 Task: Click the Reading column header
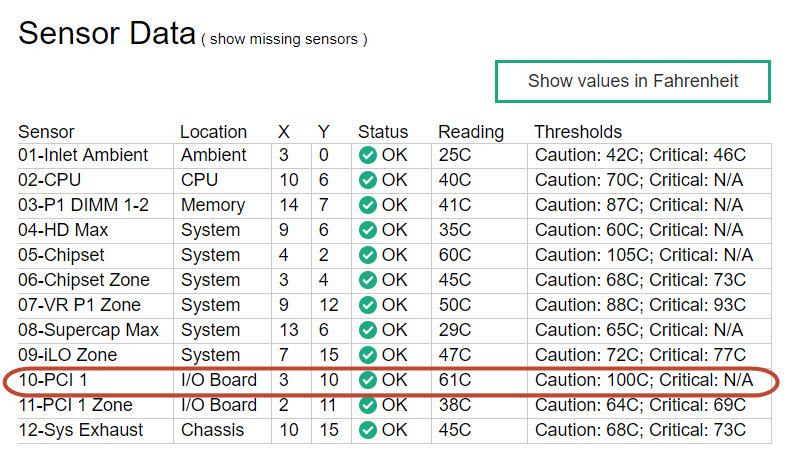470,132
